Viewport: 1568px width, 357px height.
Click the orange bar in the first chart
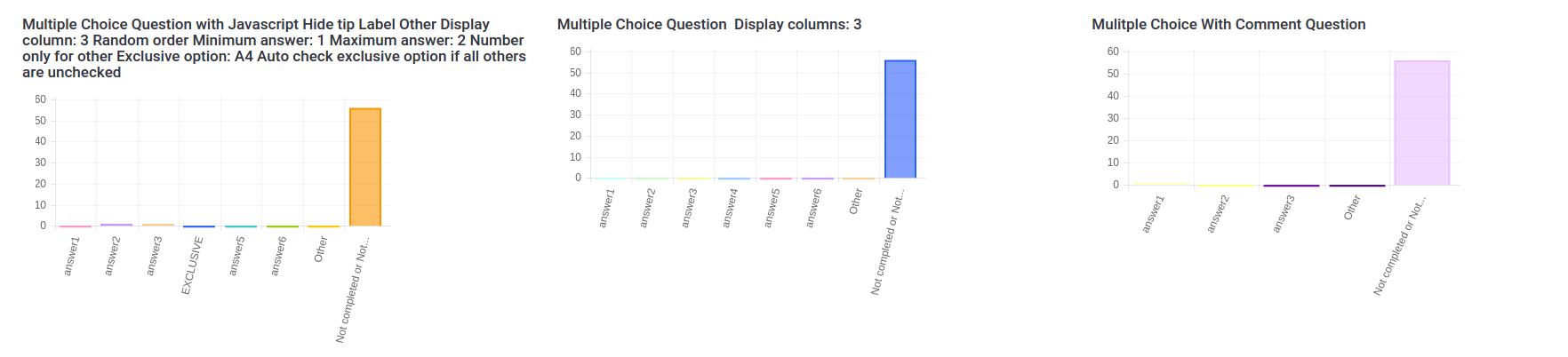point(365,167)
